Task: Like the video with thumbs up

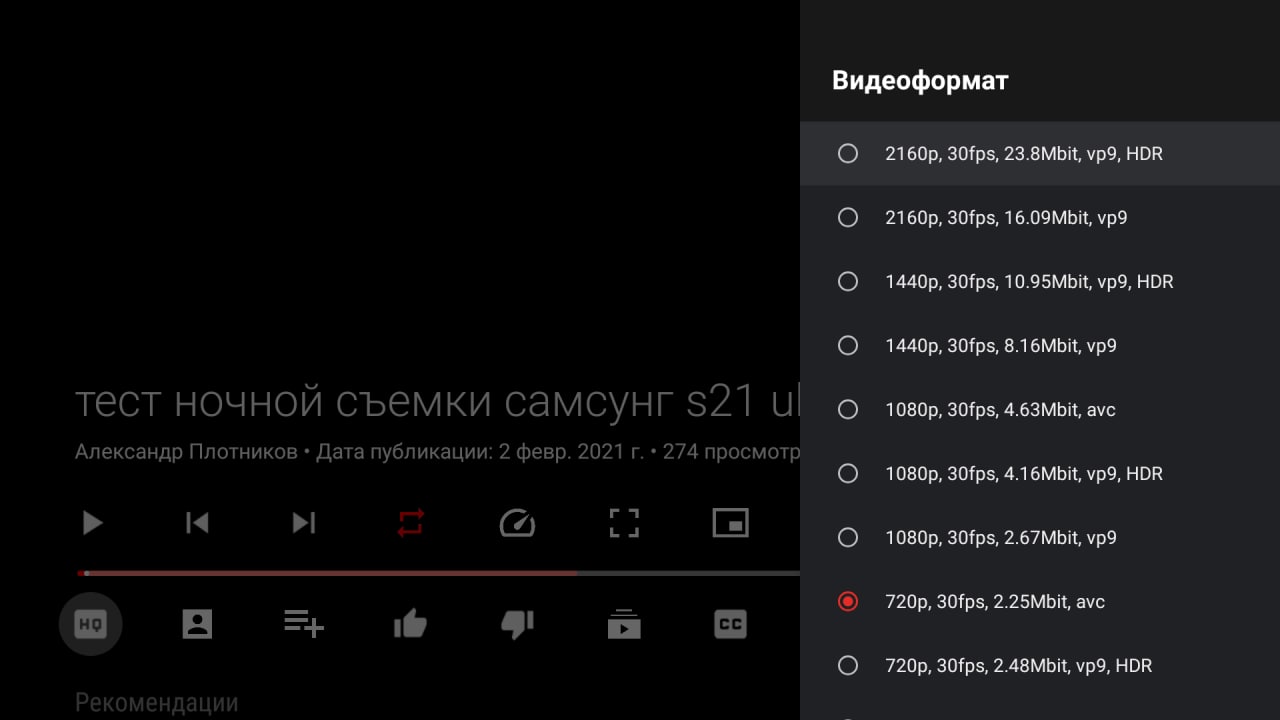Action: pos(410,625)
